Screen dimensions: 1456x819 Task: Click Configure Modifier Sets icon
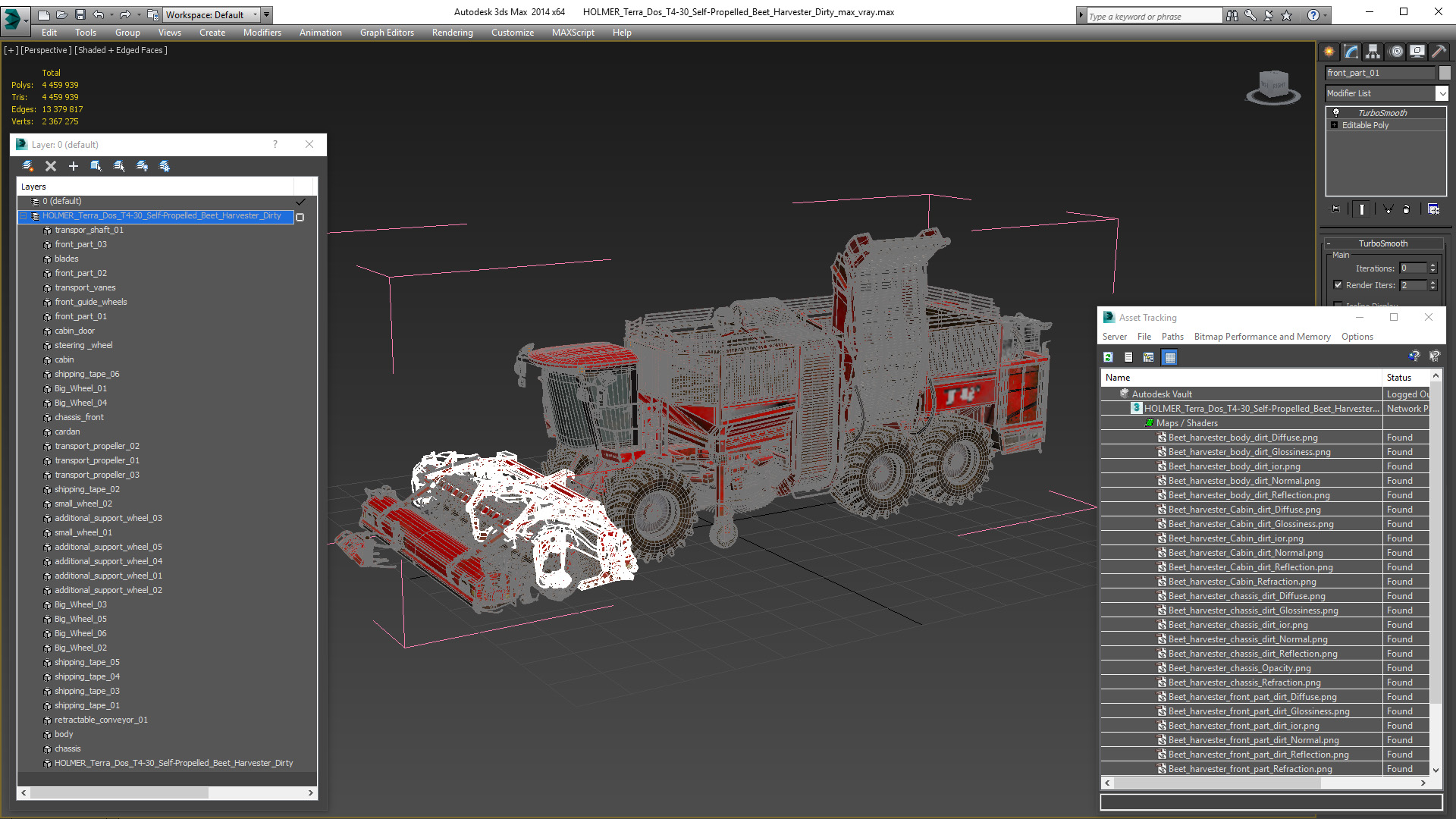pyautogui.click(x=1433, y=209)
